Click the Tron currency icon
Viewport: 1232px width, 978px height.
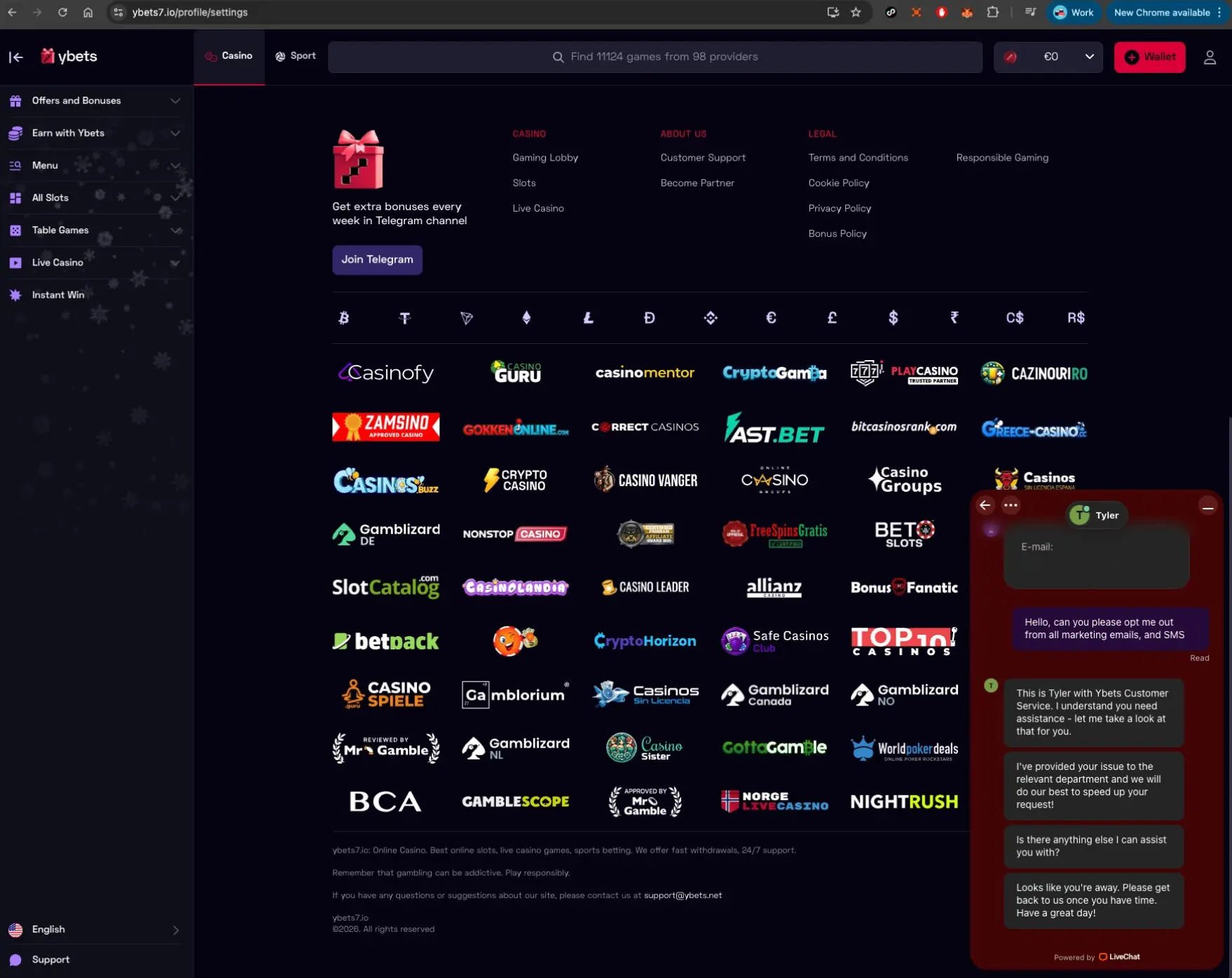[466, 318]
